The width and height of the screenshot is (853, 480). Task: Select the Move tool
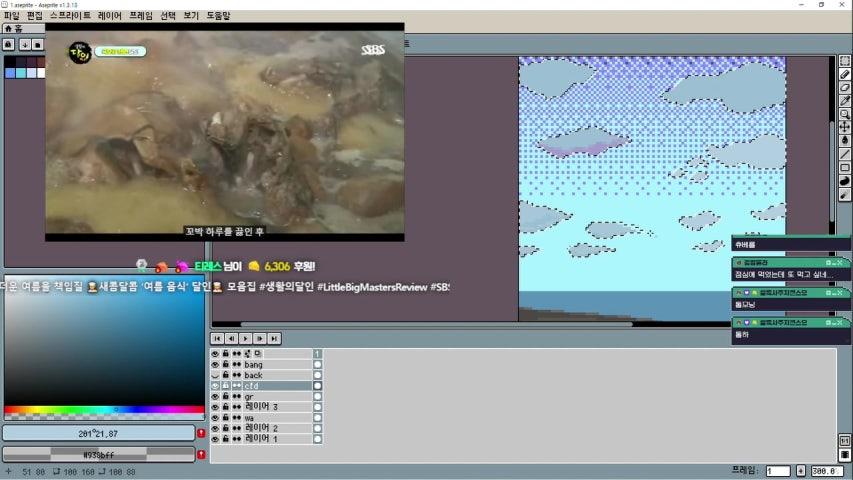click(844, 127)
